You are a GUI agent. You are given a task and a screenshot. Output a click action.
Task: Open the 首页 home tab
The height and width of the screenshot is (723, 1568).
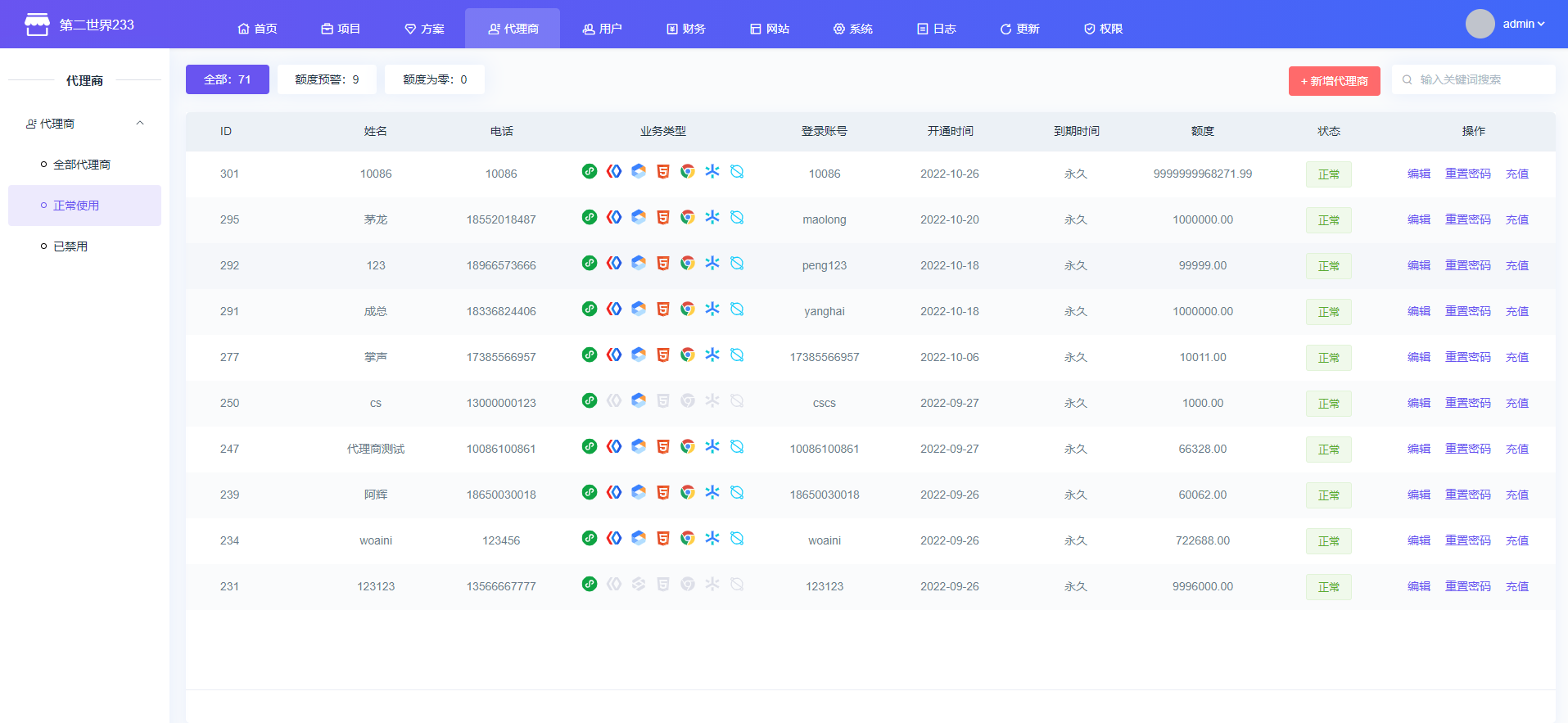pyautogui.click(x=257, y=29)
